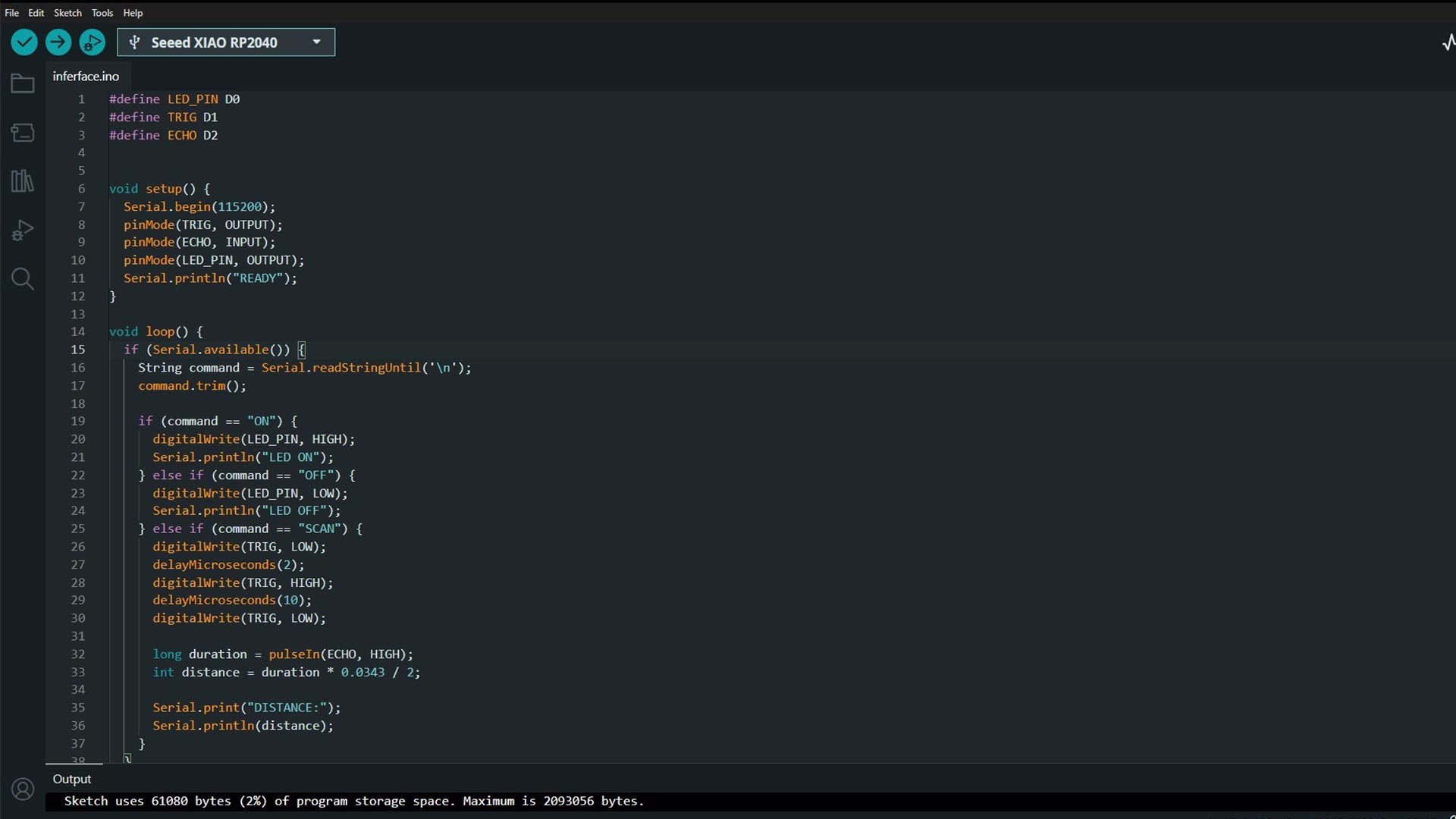This screenshot has width=1456, height=819.
Task: Click the 'Sketch uses 61080 bytes' output message
Action: 354,801
